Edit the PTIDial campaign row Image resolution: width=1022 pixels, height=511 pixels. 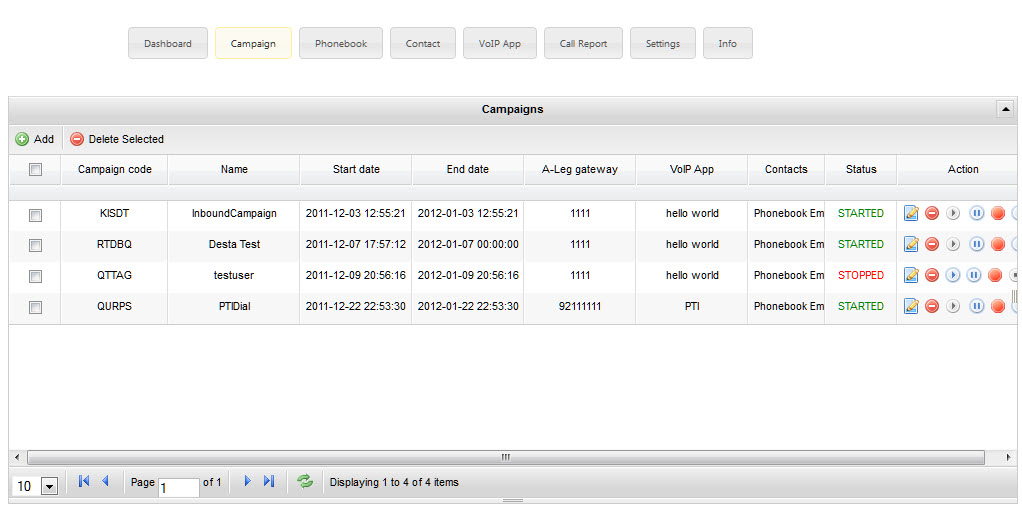[x=911, y=306]
